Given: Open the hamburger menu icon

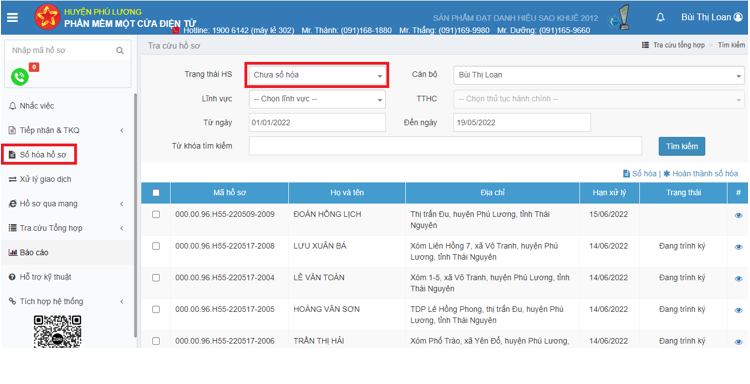Looking at the screenshot, I should [x=12, y=17].
